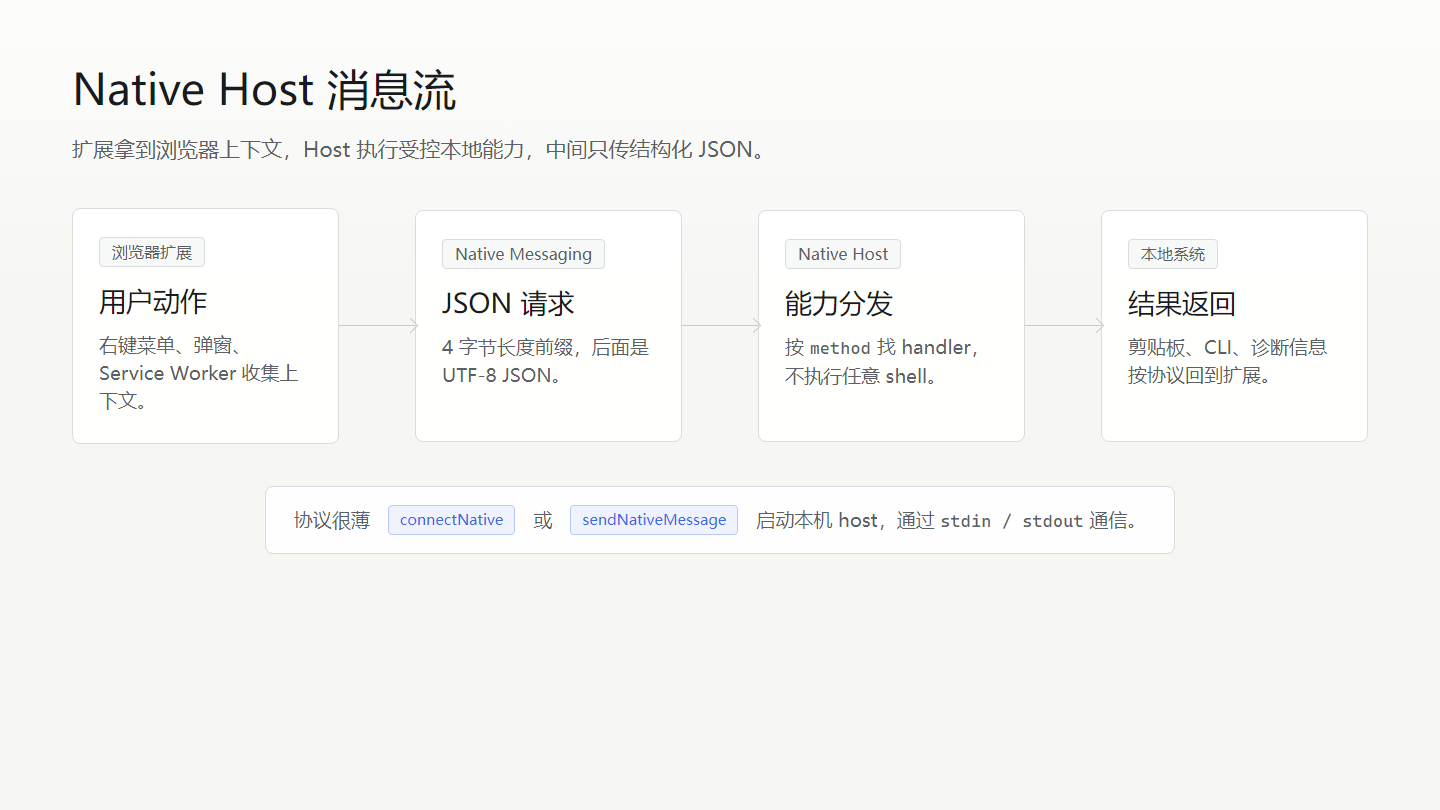The image size is (1440, 810).
Task: Click the 协议很薄 label
Action: 332,520
